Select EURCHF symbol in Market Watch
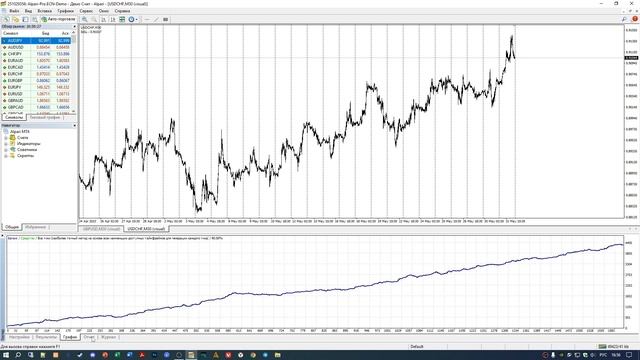The height and width of the screenshot is (360, 640). point(15,74)
